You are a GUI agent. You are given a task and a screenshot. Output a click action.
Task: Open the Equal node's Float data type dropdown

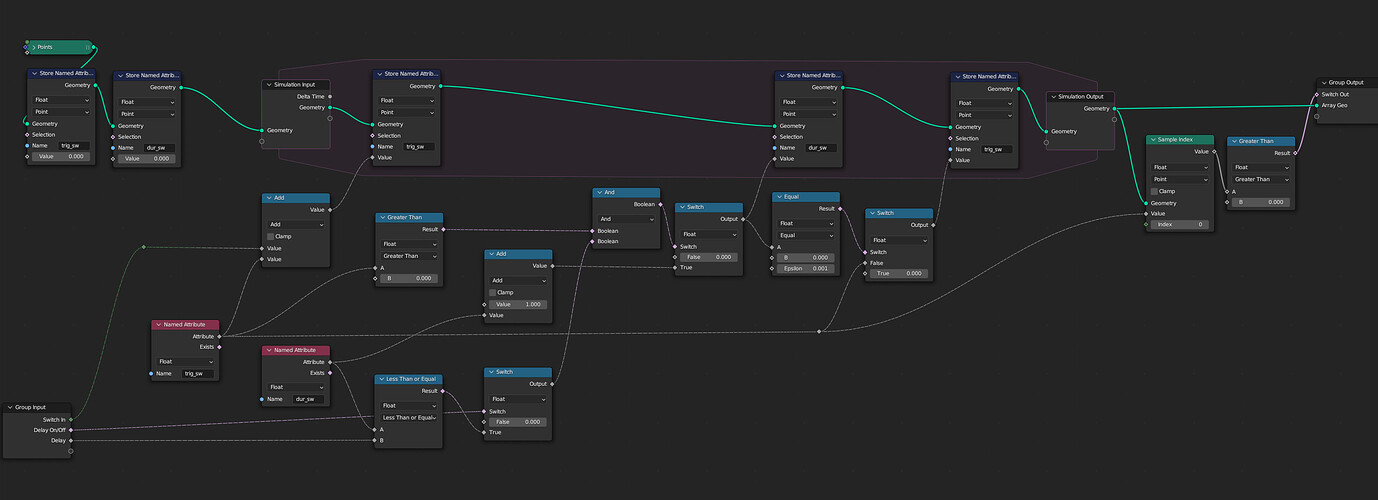(805, 223)
